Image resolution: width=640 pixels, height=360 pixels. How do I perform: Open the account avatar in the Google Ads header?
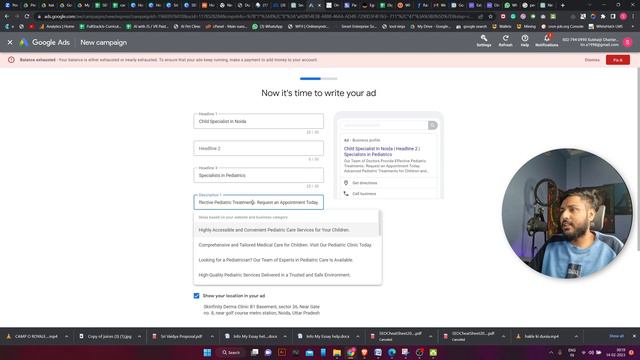point(628,42)
